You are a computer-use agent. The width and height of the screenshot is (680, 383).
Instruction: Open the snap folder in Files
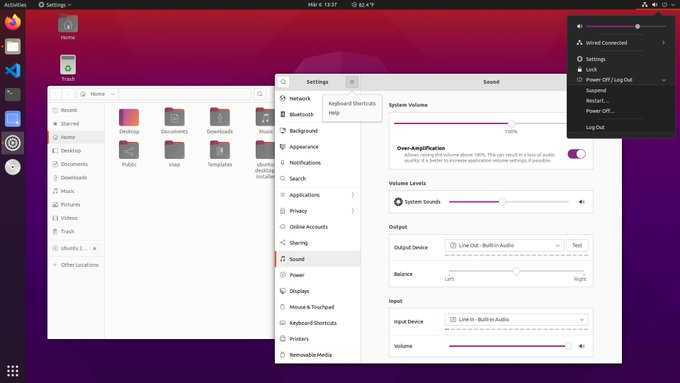point(174,154)
